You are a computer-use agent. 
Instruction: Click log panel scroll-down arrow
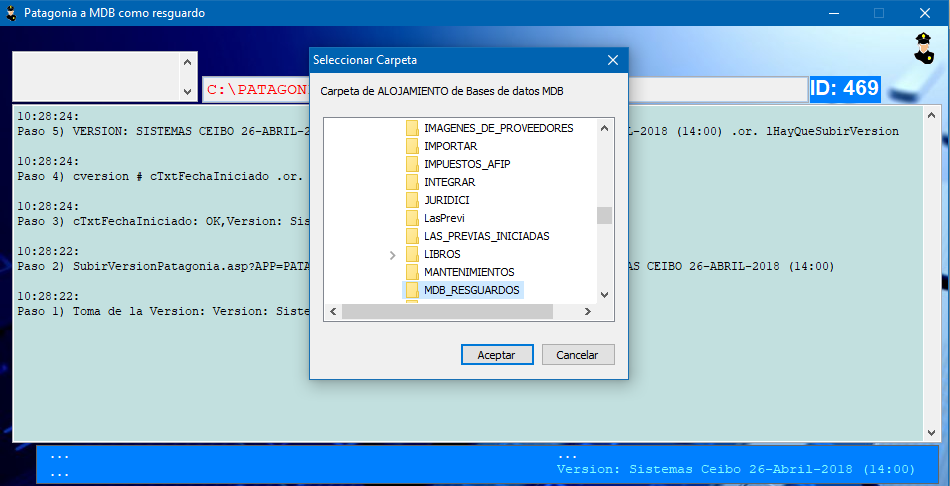[931, 433]
